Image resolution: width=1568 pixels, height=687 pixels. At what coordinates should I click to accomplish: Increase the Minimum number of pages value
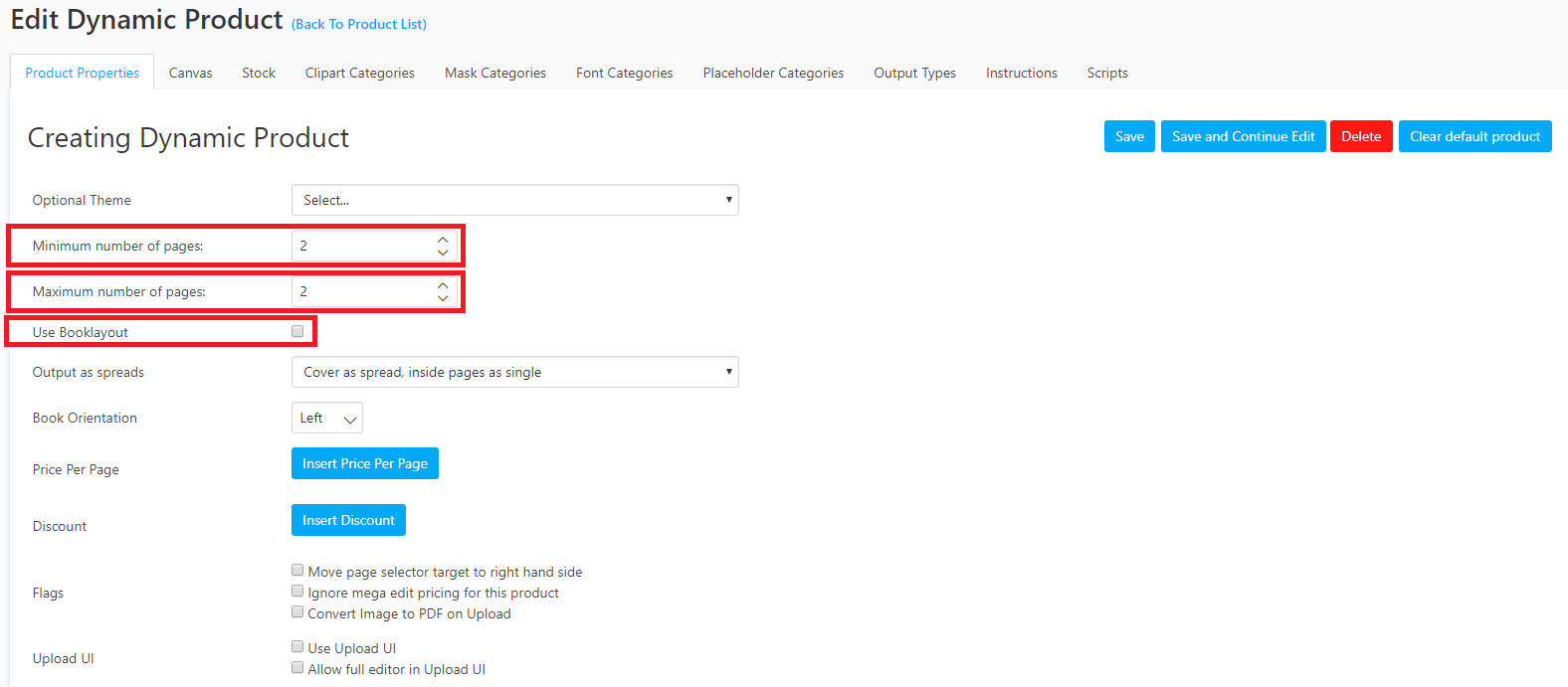click(443, 240)
